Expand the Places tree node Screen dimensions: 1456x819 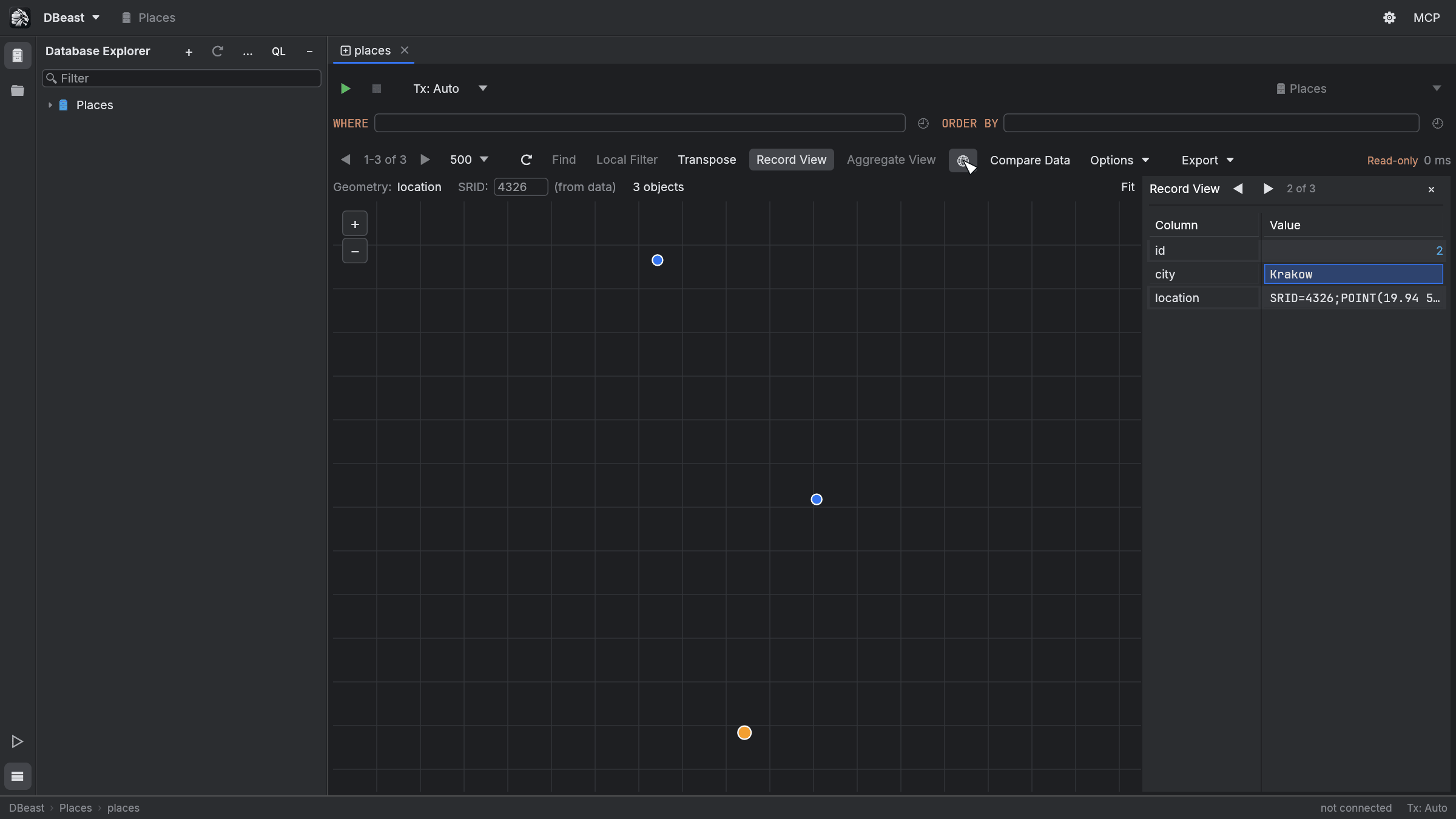(50, 105)
